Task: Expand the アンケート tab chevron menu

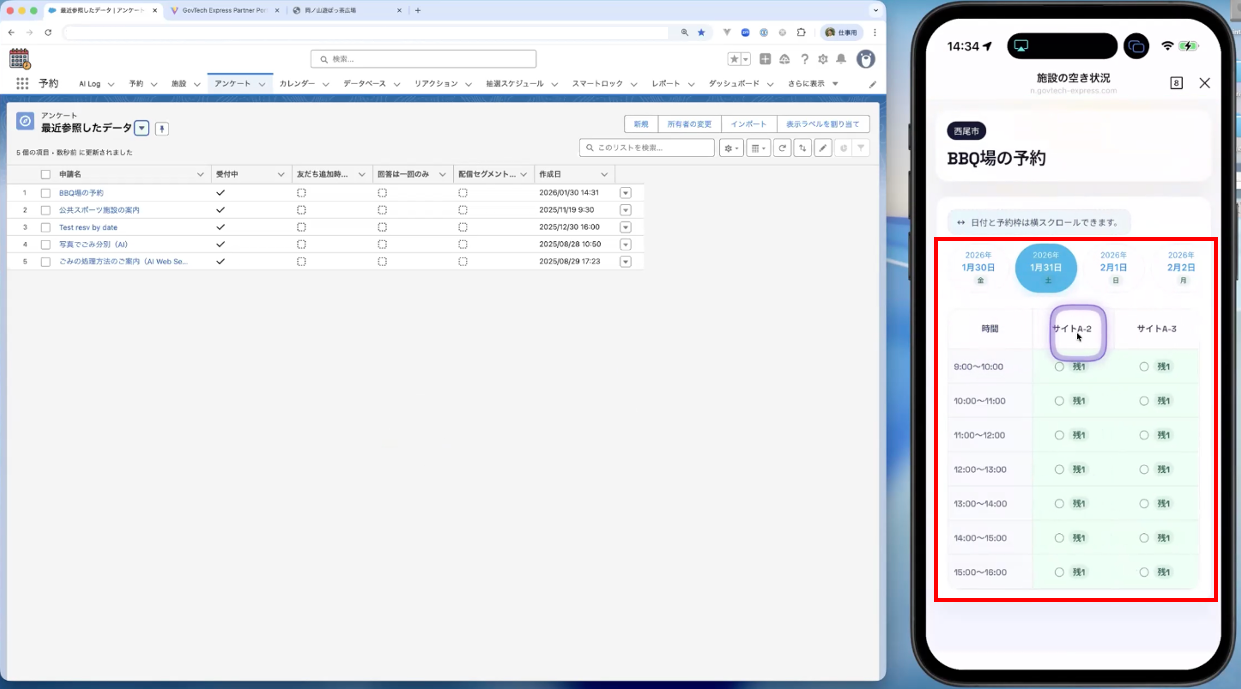Action: [262, 84]
